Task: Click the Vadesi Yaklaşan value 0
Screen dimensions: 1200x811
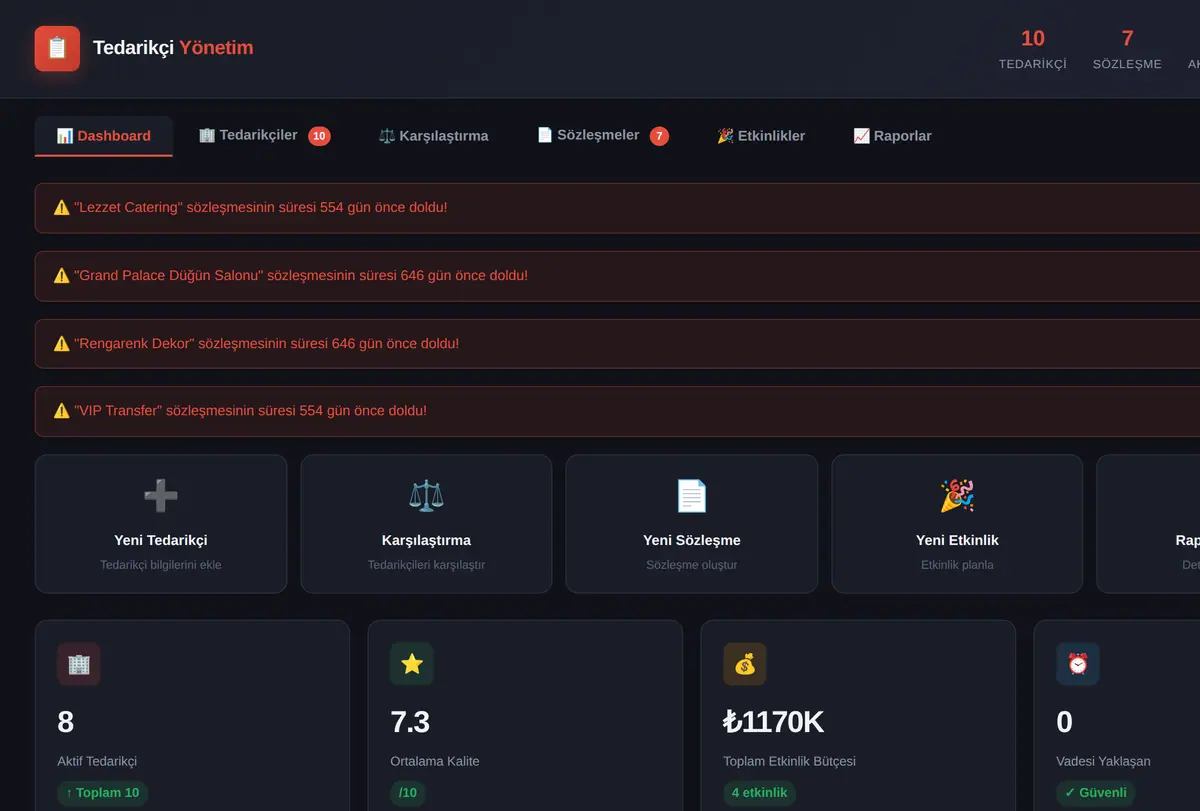Action: coord(1065,722)
